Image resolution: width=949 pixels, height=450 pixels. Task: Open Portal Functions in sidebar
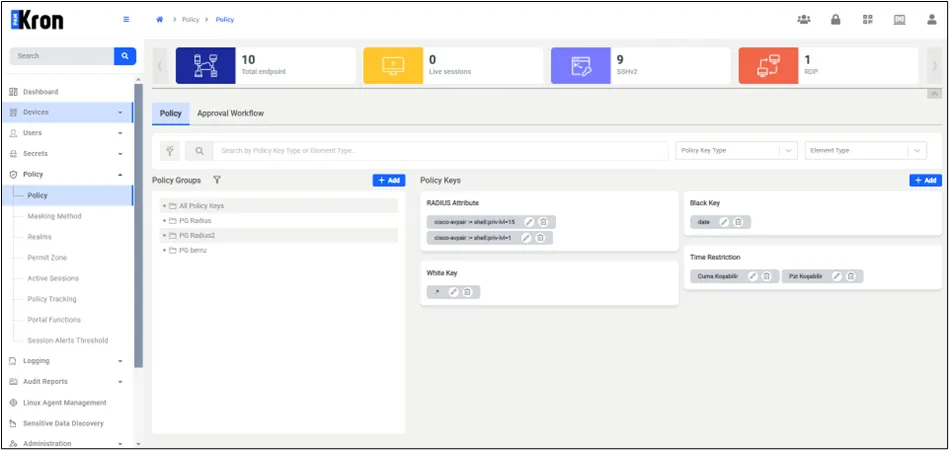click(x=54, y=319)
